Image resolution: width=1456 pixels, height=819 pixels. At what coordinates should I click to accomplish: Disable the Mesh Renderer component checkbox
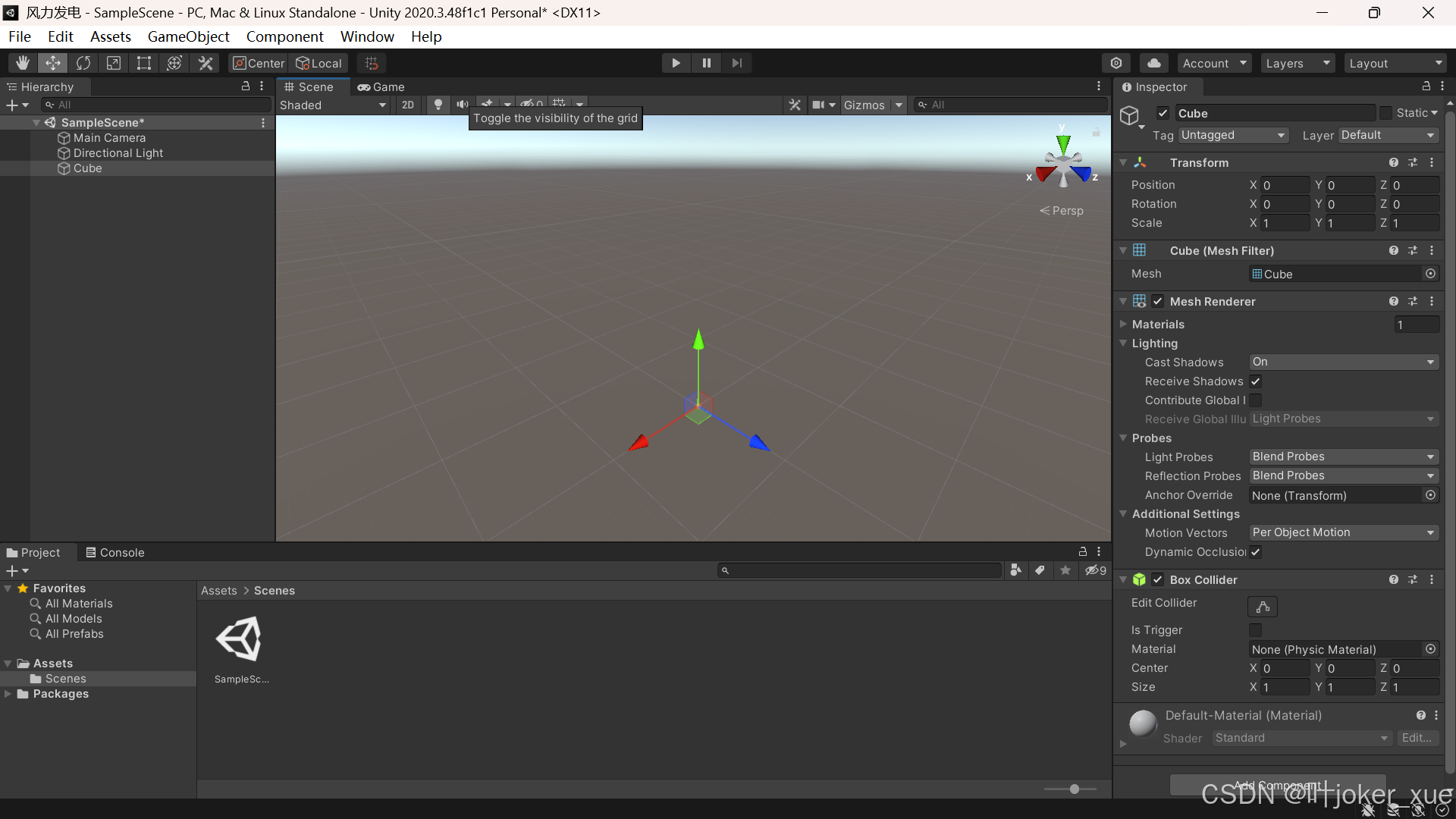[1158, 301]
